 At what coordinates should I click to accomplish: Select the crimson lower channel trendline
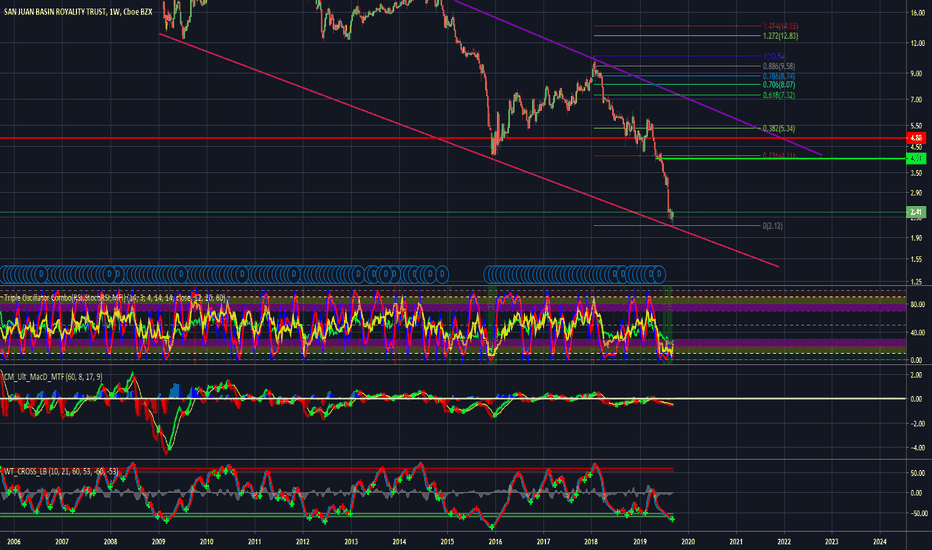point(469,150)
